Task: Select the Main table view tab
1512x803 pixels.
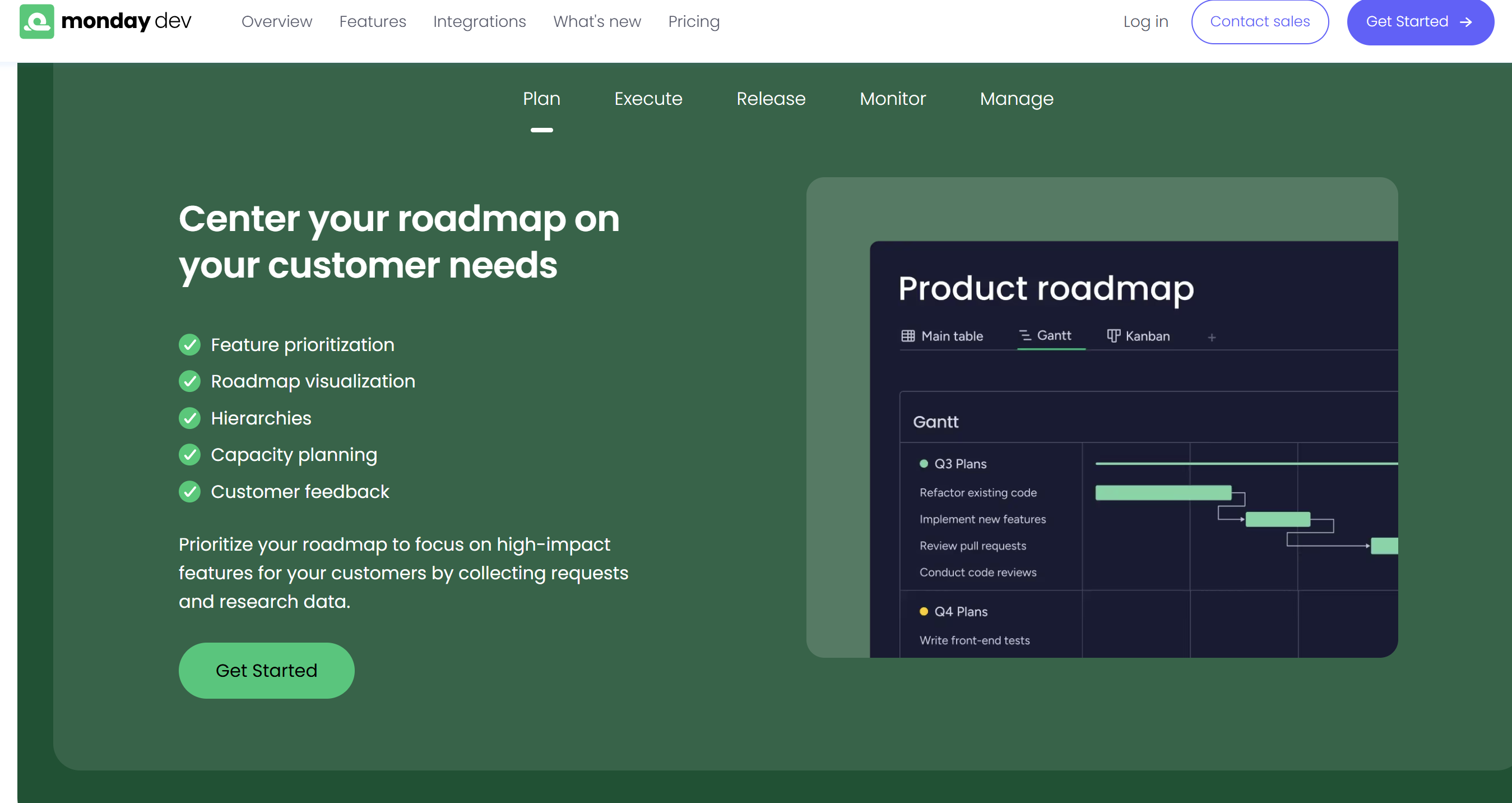Action: [x=942, y=336]
